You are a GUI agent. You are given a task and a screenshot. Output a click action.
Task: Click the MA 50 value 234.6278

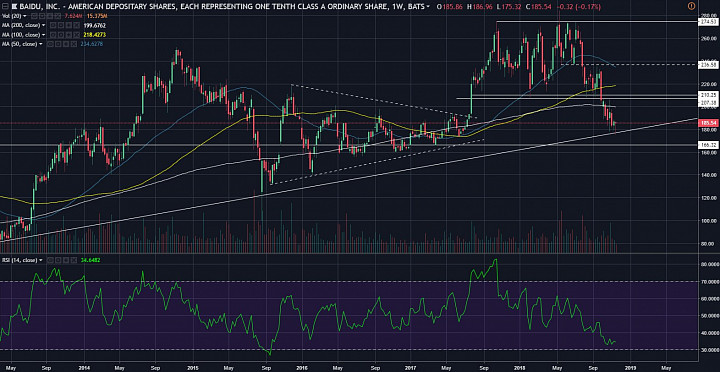92,44
